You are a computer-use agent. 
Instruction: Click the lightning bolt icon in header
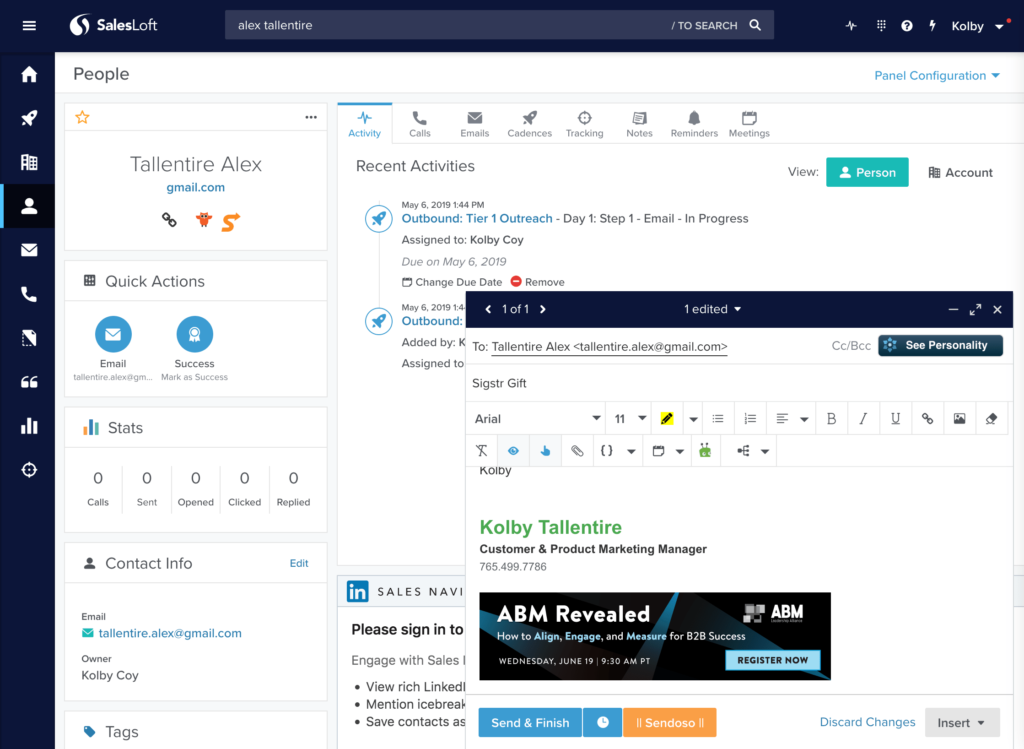click(x=933, y=25)
